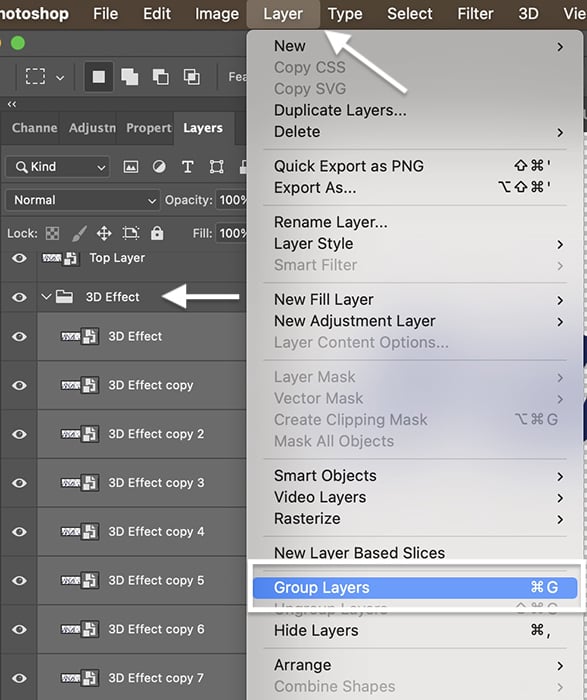
Task: Open the Filter menu
Action: pos(475,13)
